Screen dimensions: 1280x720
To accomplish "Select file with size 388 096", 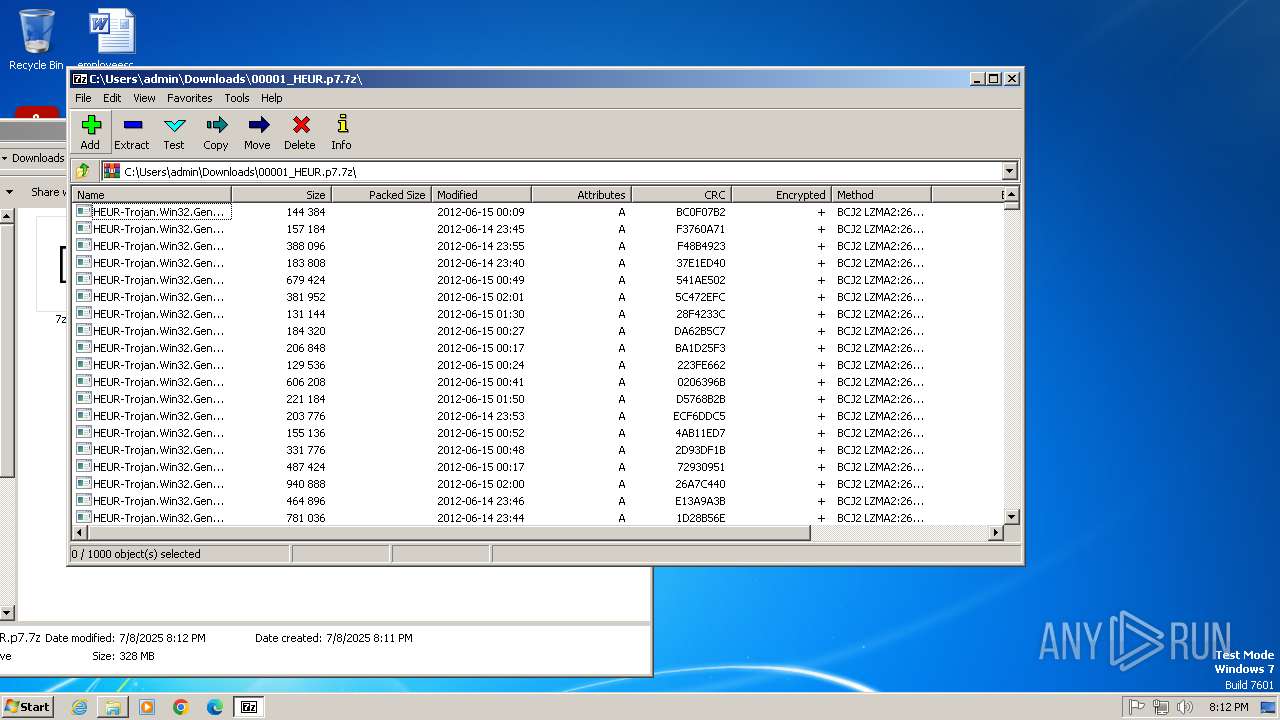I will pyautogui.click(x=538, y=246).
